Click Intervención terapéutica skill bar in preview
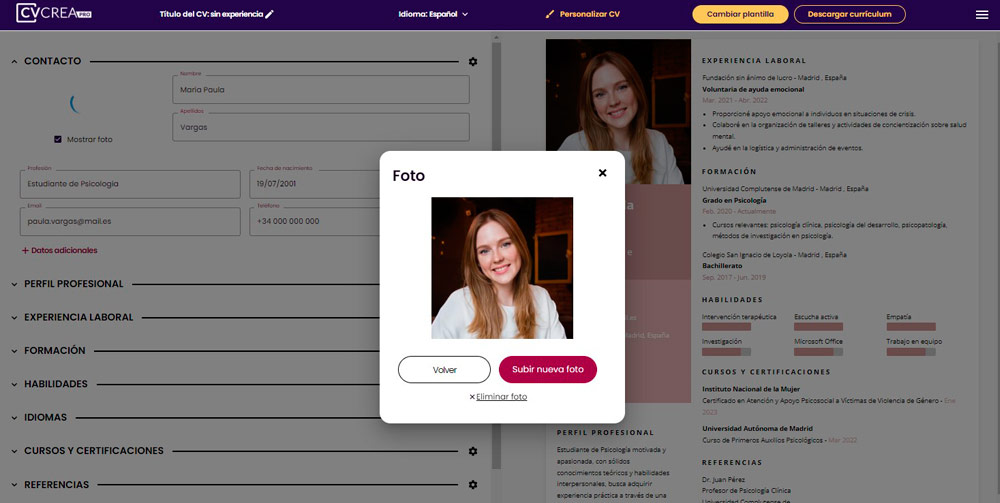 click(726, 327)
